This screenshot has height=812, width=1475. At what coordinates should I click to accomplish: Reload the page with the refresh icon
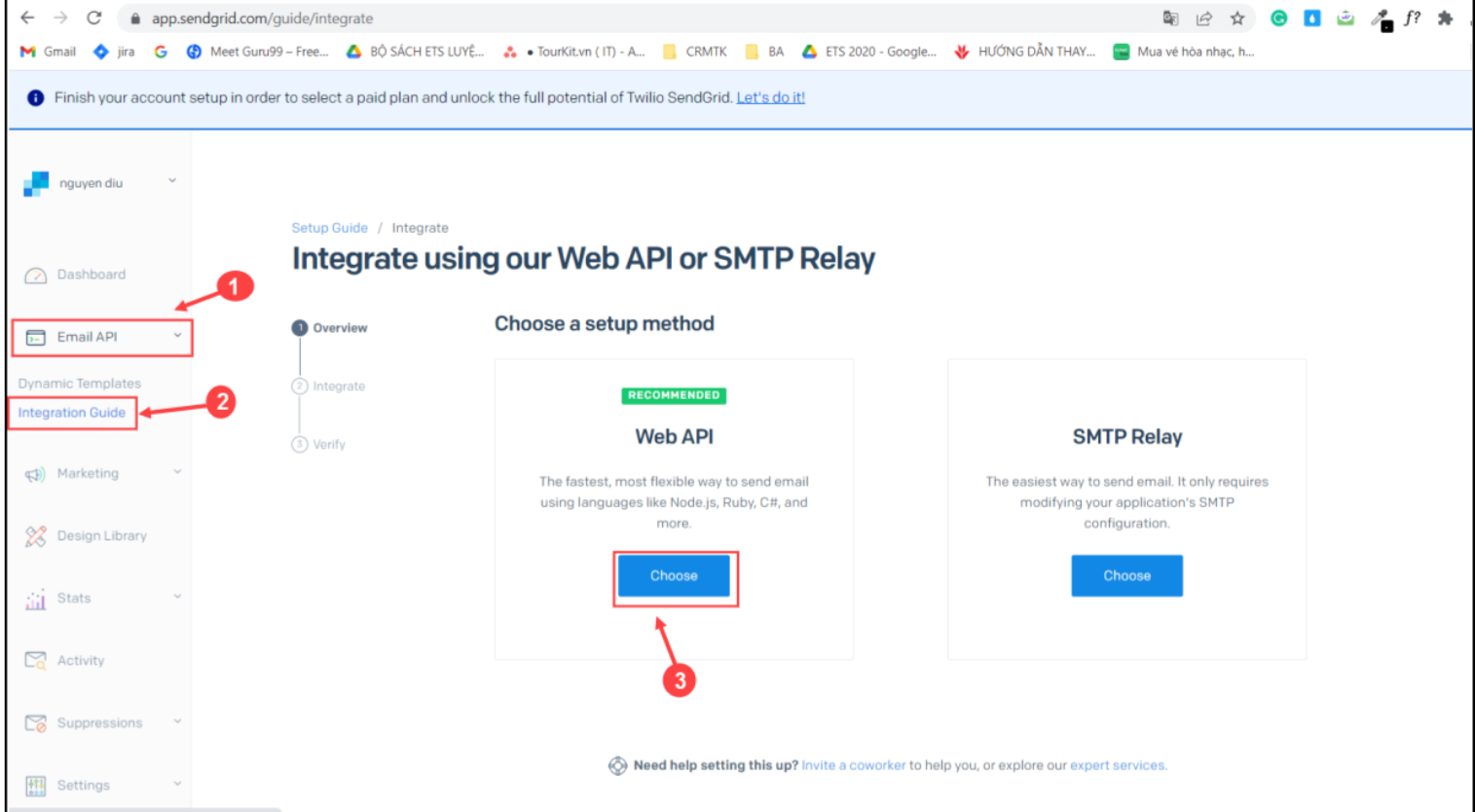point(93,18)
